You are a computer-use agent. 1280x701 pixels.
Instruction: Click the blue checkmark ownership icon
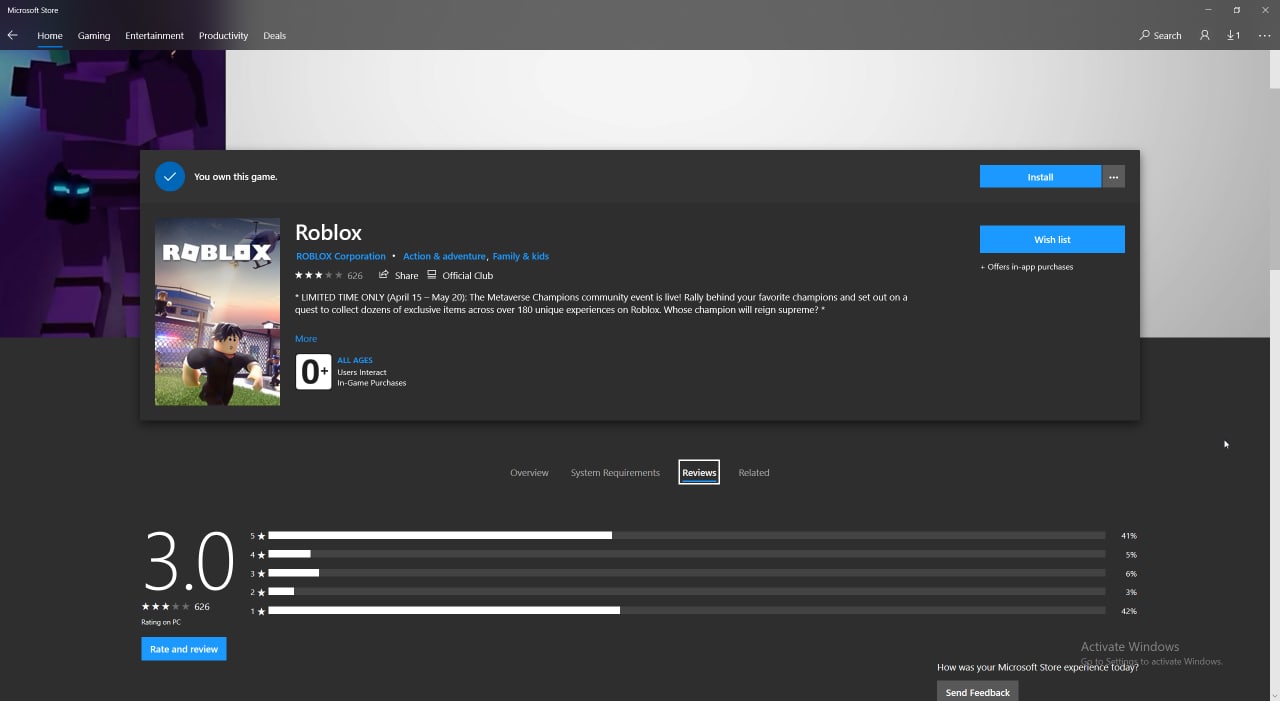pyautogui.click(x=170, y=176)
